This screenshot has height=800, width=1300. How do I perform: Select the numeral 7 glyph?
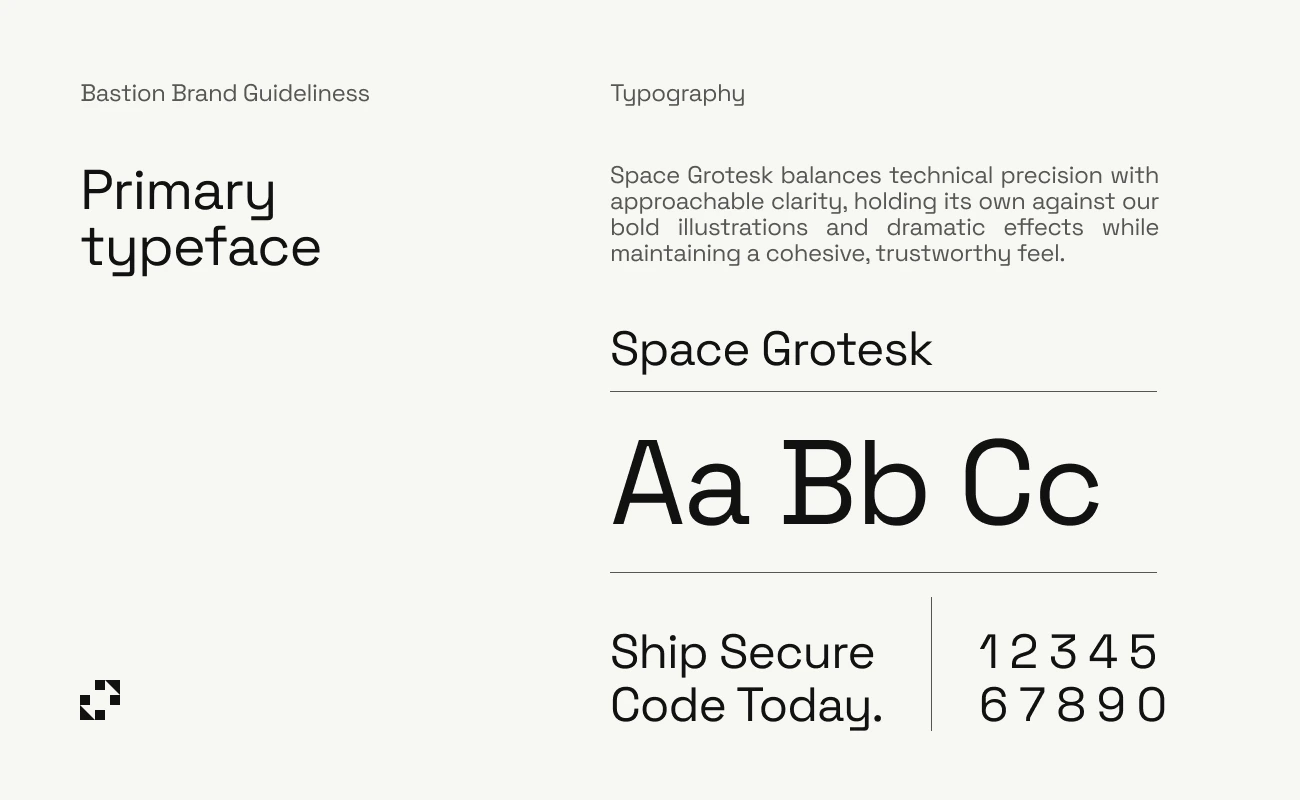1033,705
